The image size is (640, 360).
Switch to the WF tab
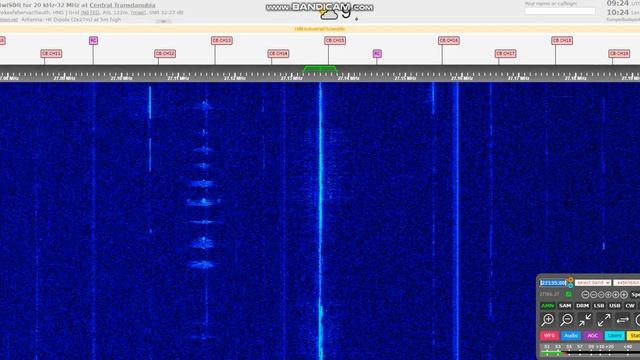549,336
